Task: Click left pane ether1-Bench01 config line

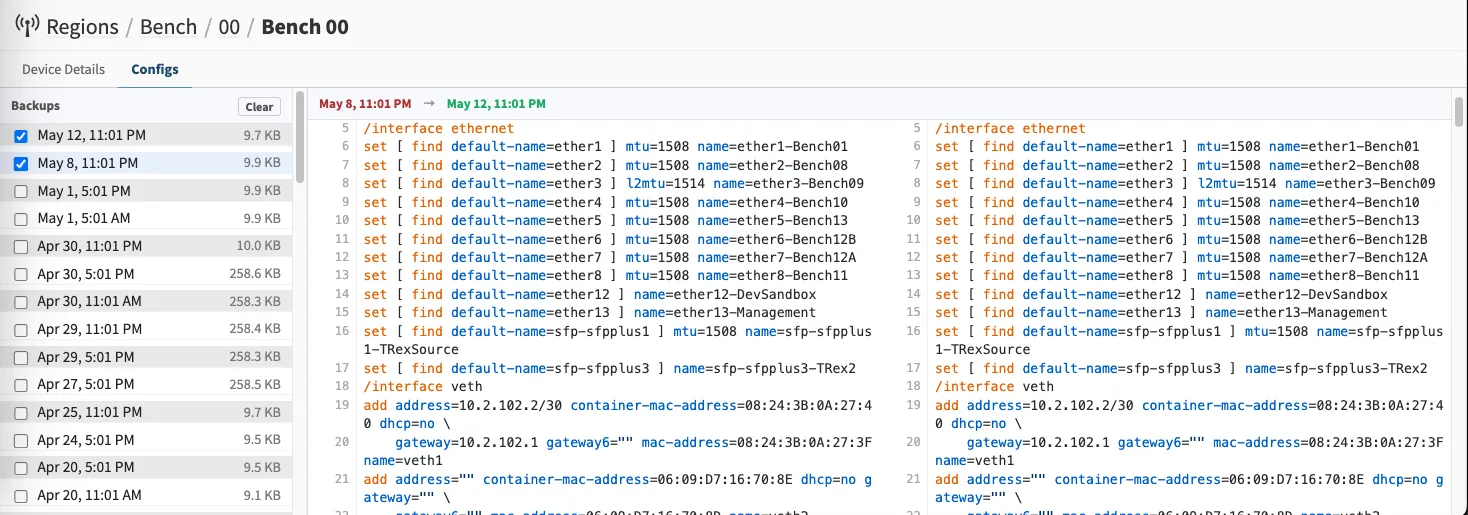Action: pyautogui.click(x=606, y=147)
